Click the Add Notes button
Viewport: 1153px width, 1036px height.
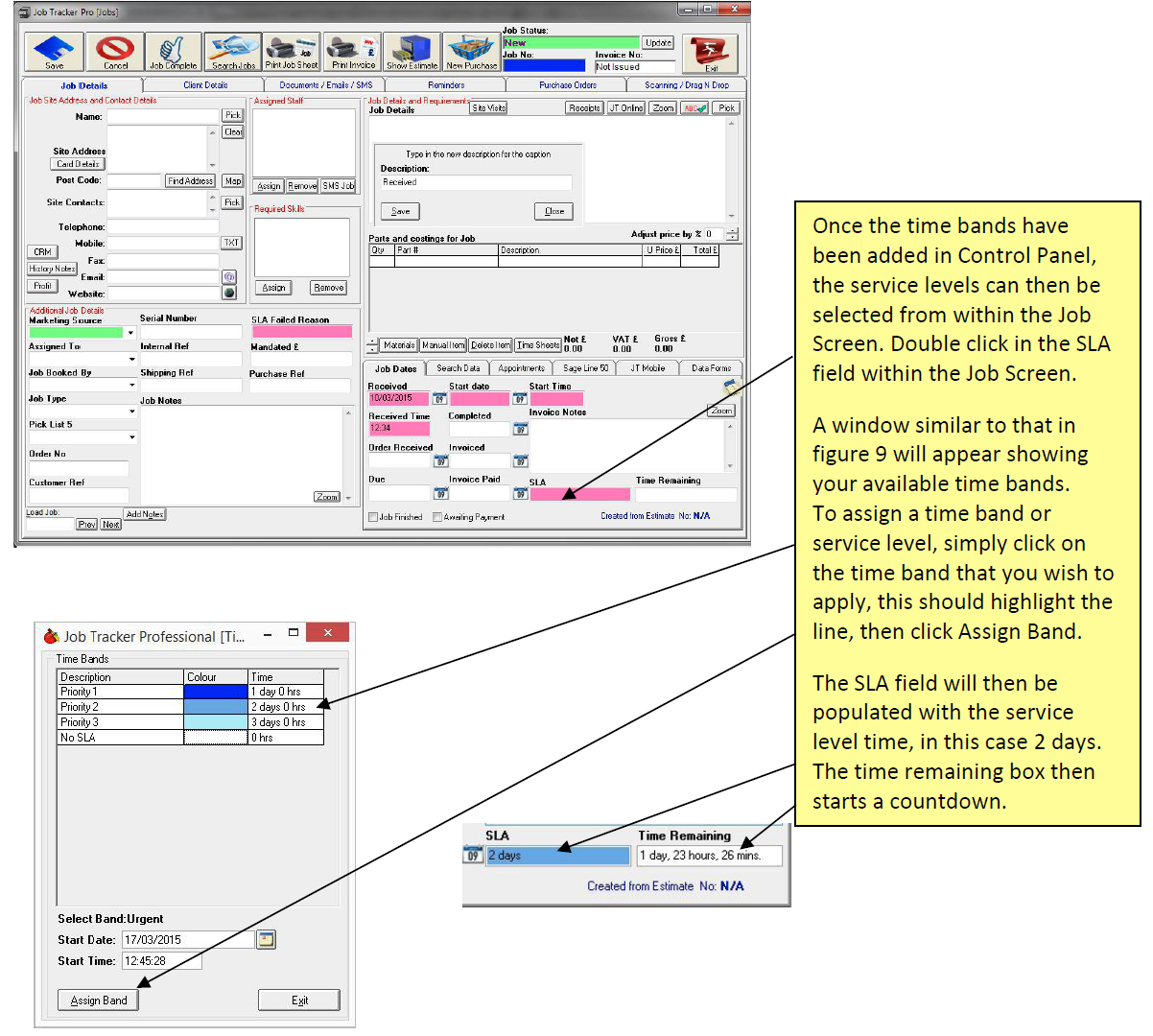(145, 514)
